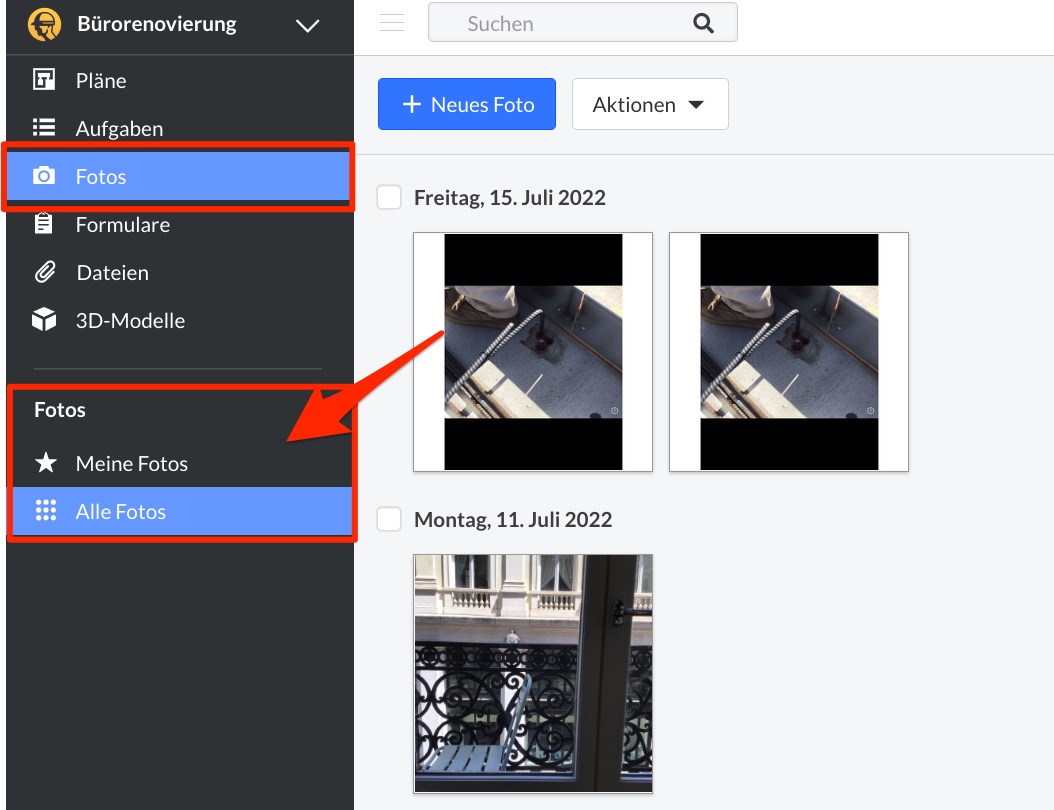Open the first photo thumbnail from 15. Juli

[533, 352]
